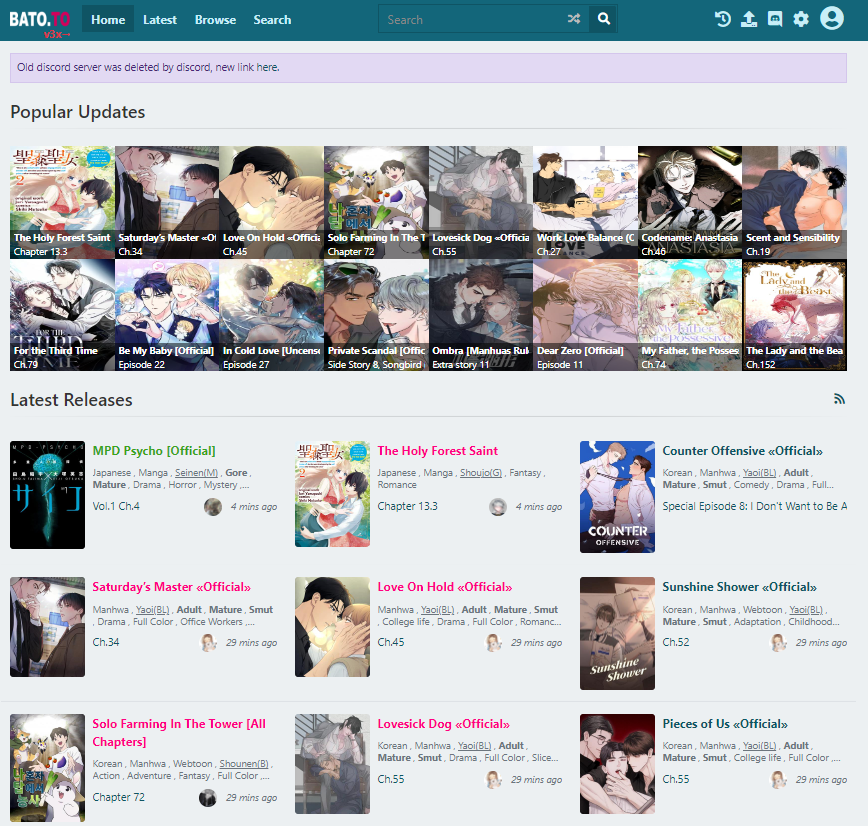The image size is (868, 826).
Task: Click the Shoujo(G) genre tag
Action: (481, 473)
